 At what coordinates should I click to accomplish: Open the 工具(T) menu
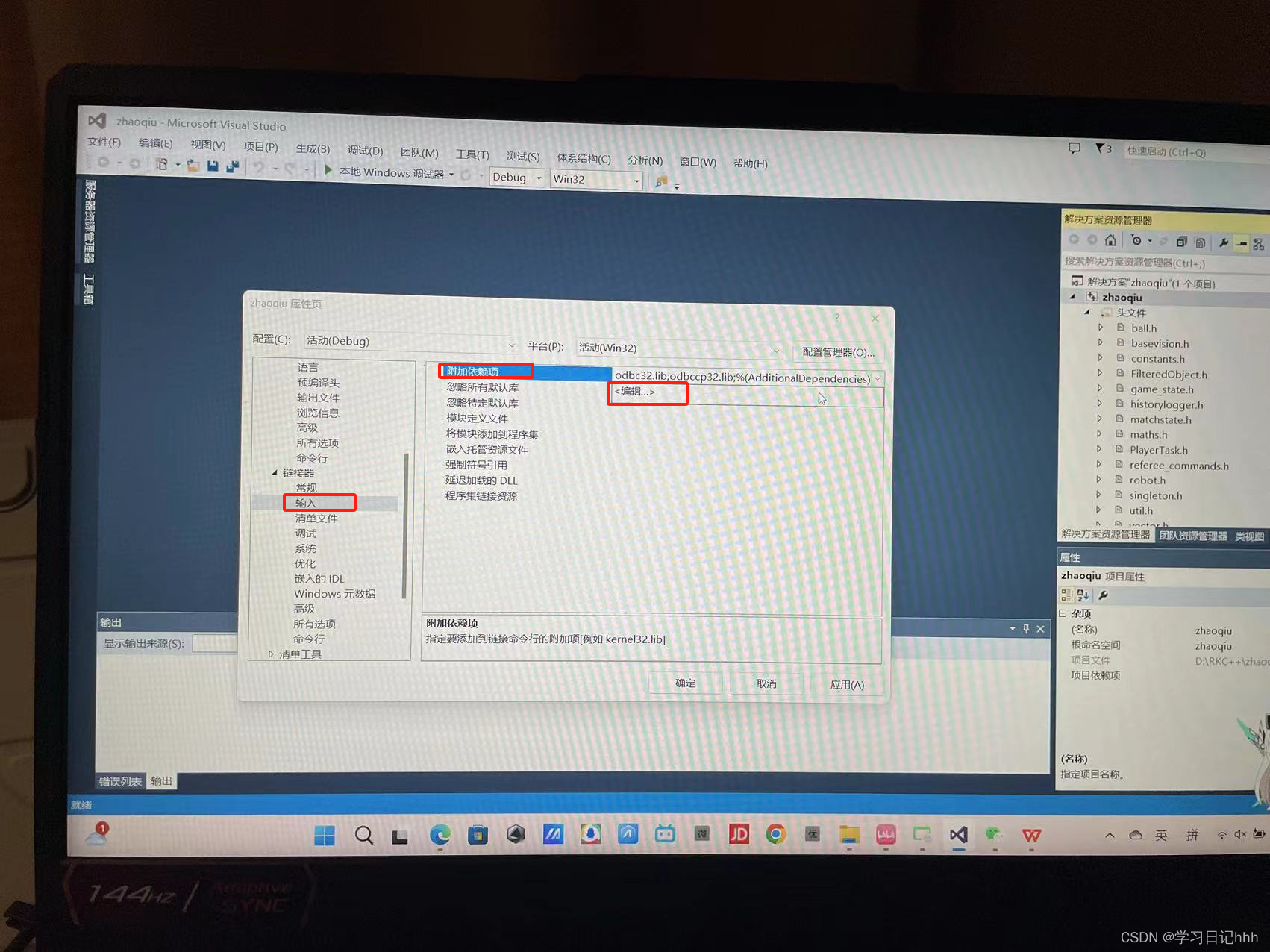pos(472,154)
